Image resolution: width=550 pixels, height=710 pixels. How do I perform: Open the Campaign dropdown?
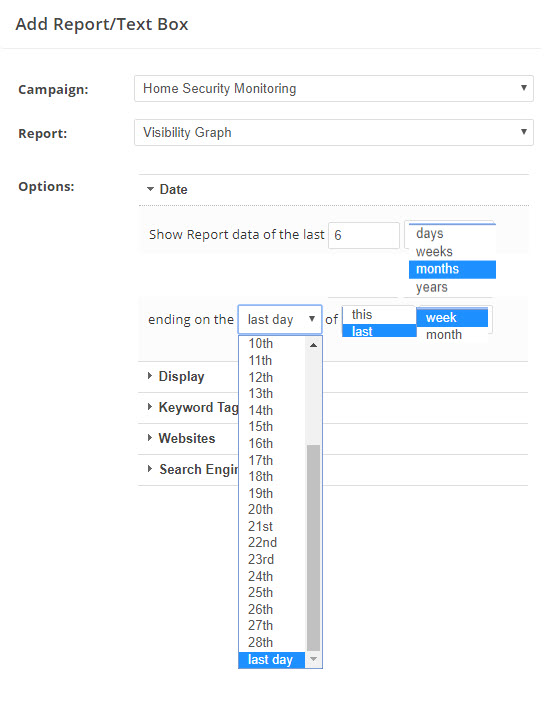click(334, 88)
